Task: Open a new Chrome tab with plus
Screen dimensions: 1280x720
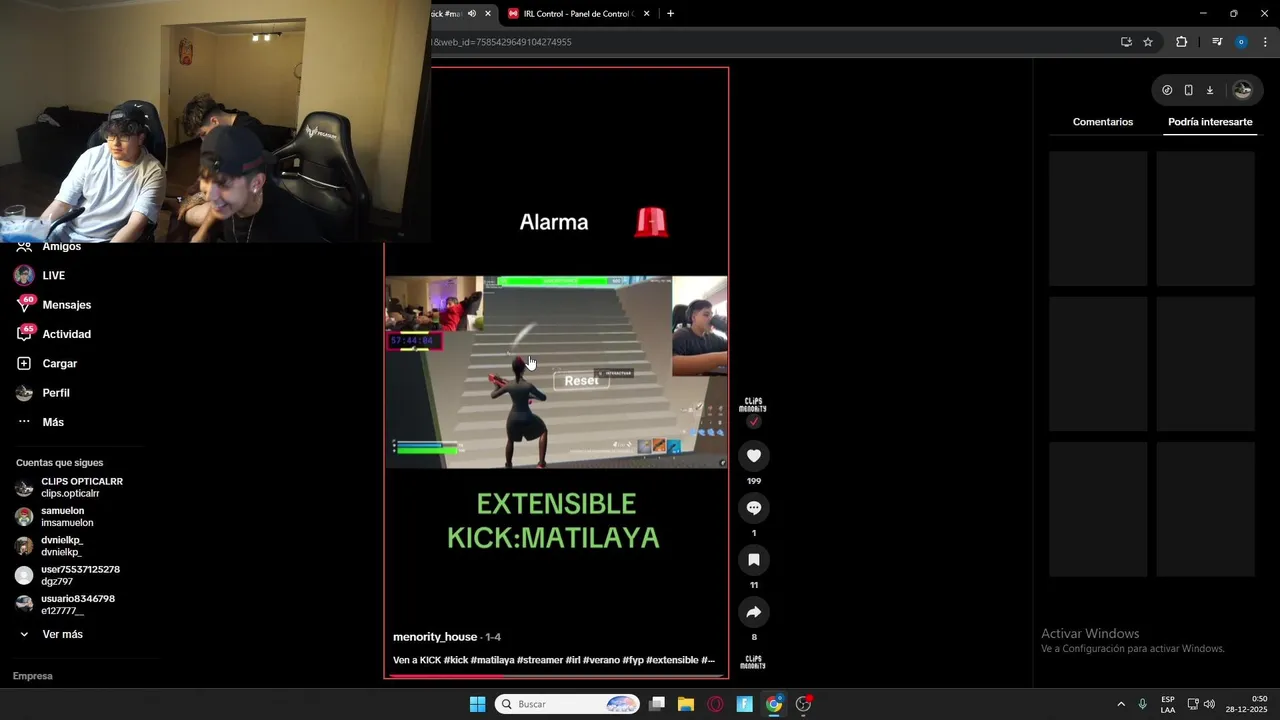Action: click(x=670, y=13)
